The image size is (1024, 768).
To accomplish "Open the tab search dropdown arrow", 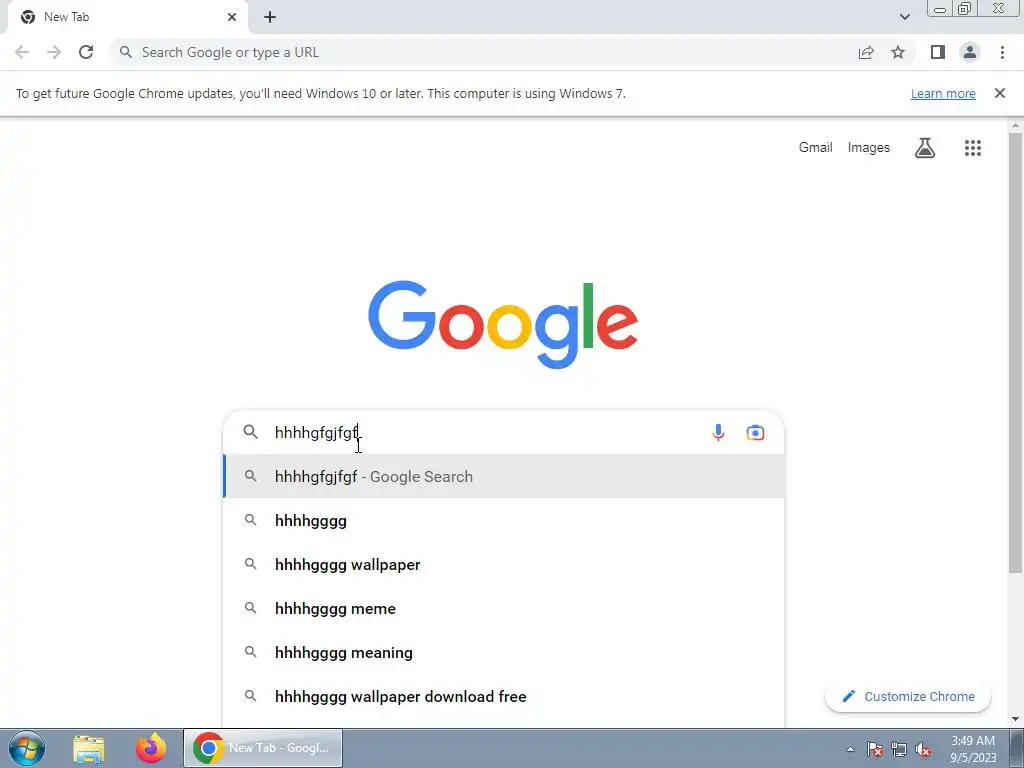I will point(904,17).
